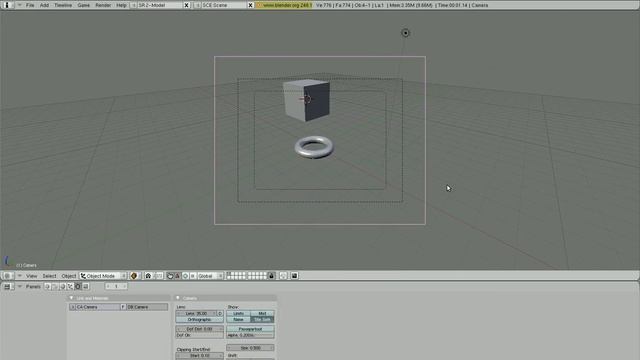
Task: Click the clipping Start 0.10 field
Action: tap(200, 356)
